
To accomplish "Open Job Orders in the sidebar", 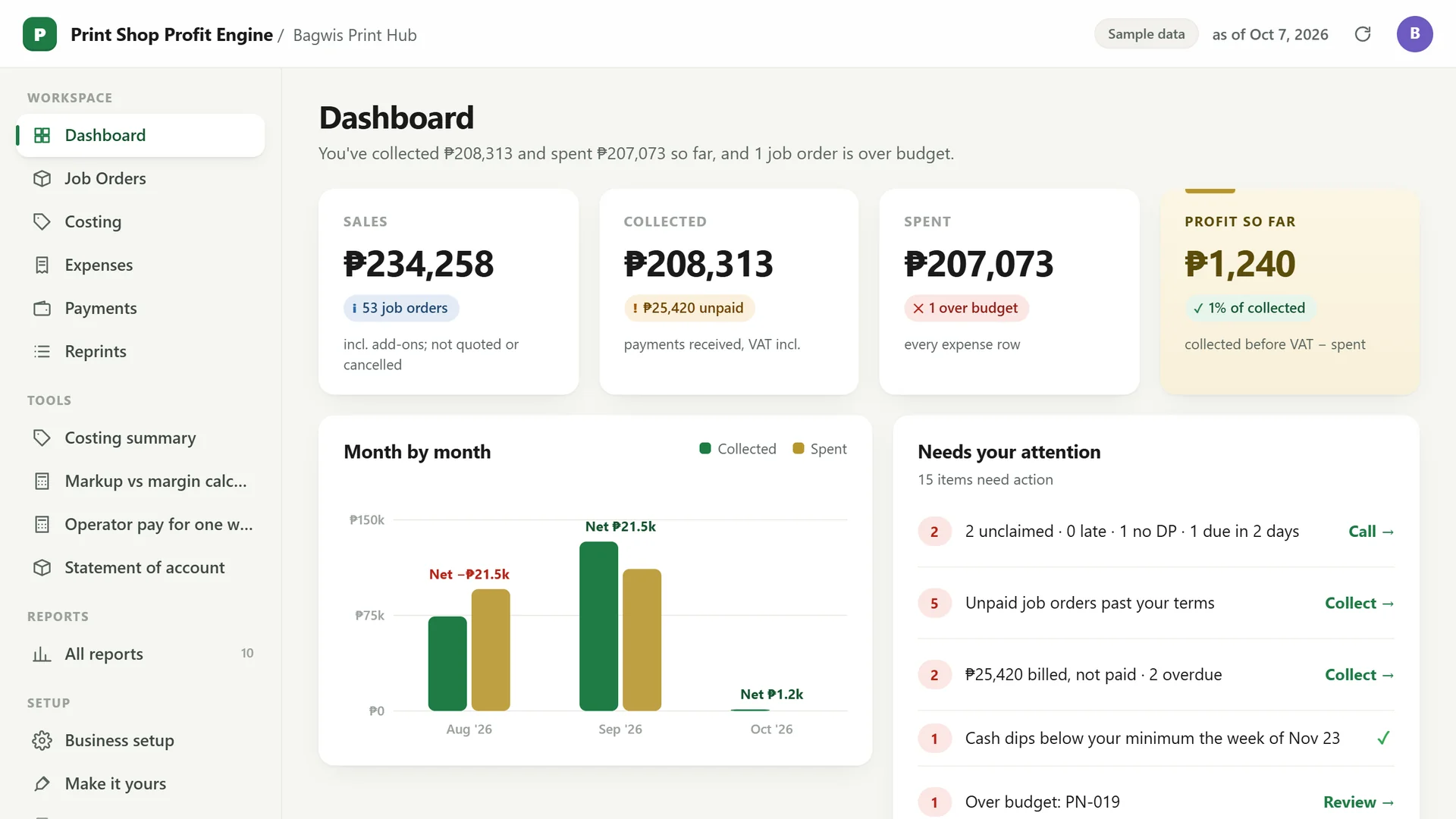I will coord(140,178).
